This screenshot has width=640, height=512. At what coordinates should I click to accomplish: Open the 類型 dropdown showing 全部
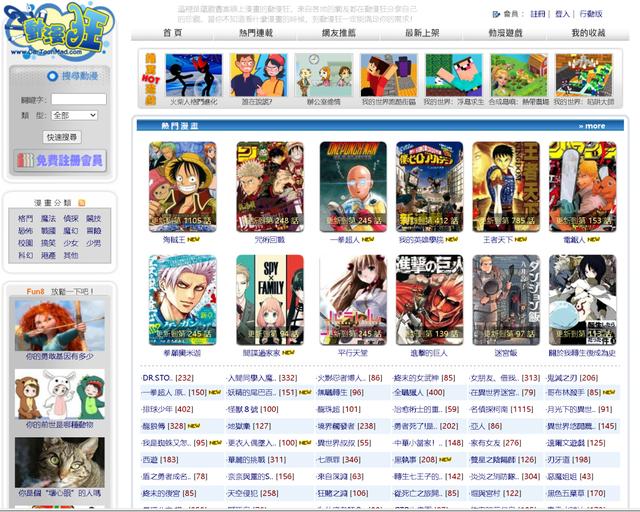pos(75,116)
